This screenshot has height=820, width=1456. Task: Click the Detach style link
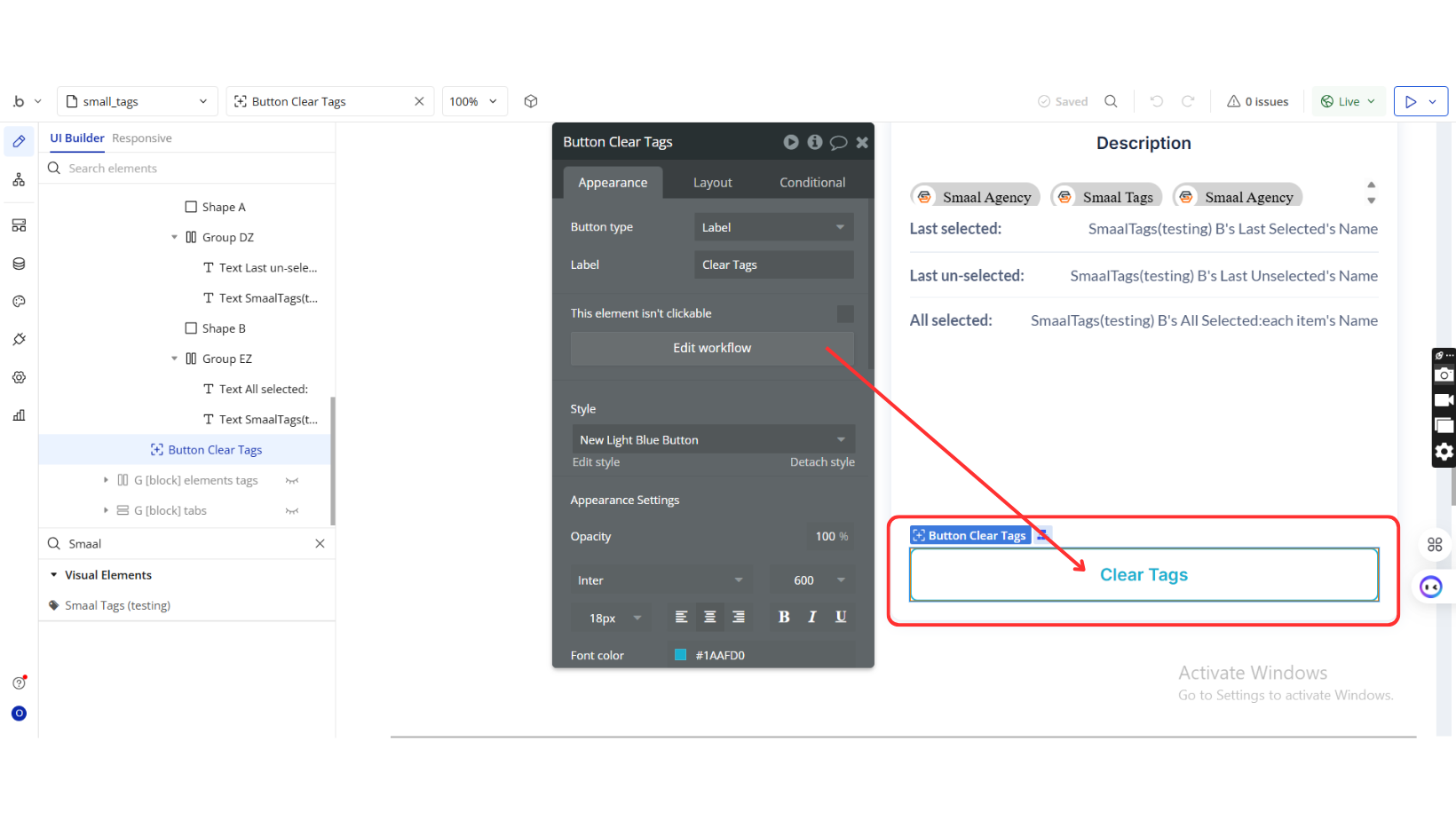[822, 462]
